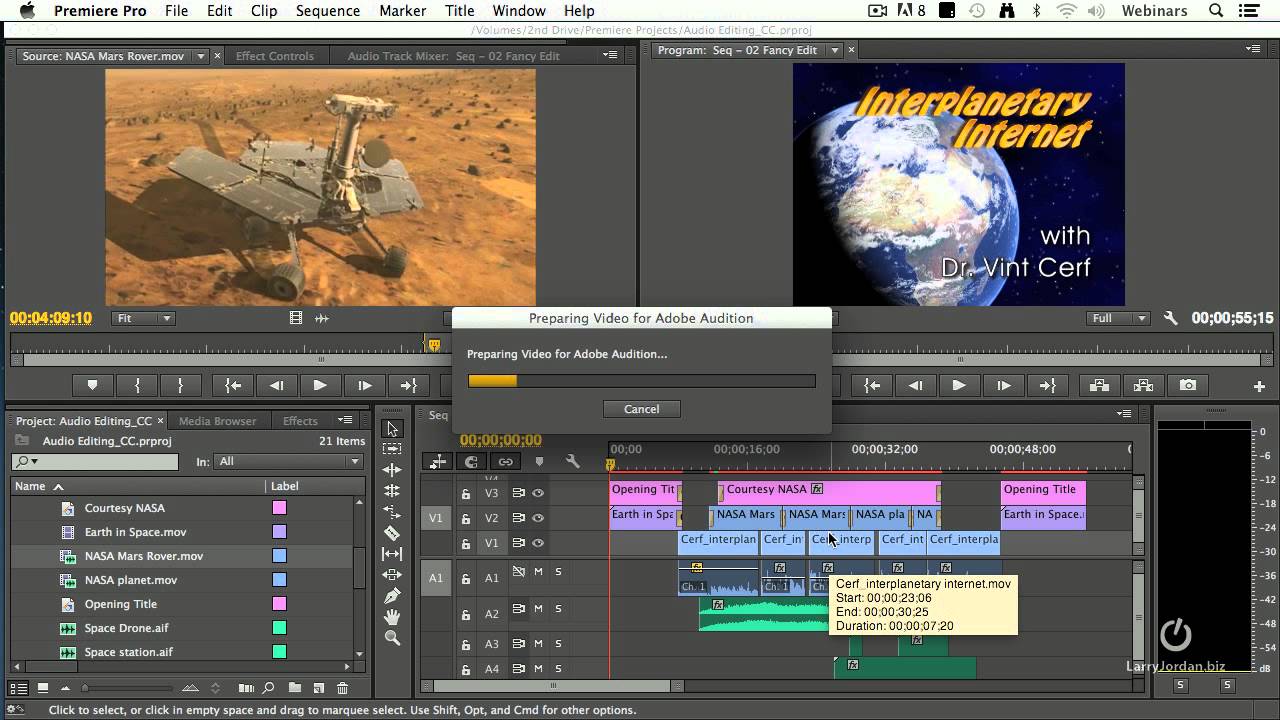The image size is (1280, 720).
Task: Click the New Bin folder icon
Action: point(295,688)
